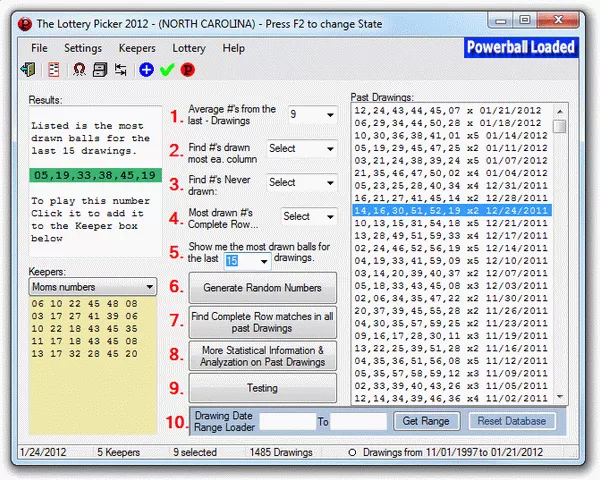Viewport: 600px width, 480px height.
Task: Click the swap arrows toolbar icon
Action: tap(121, 69)
